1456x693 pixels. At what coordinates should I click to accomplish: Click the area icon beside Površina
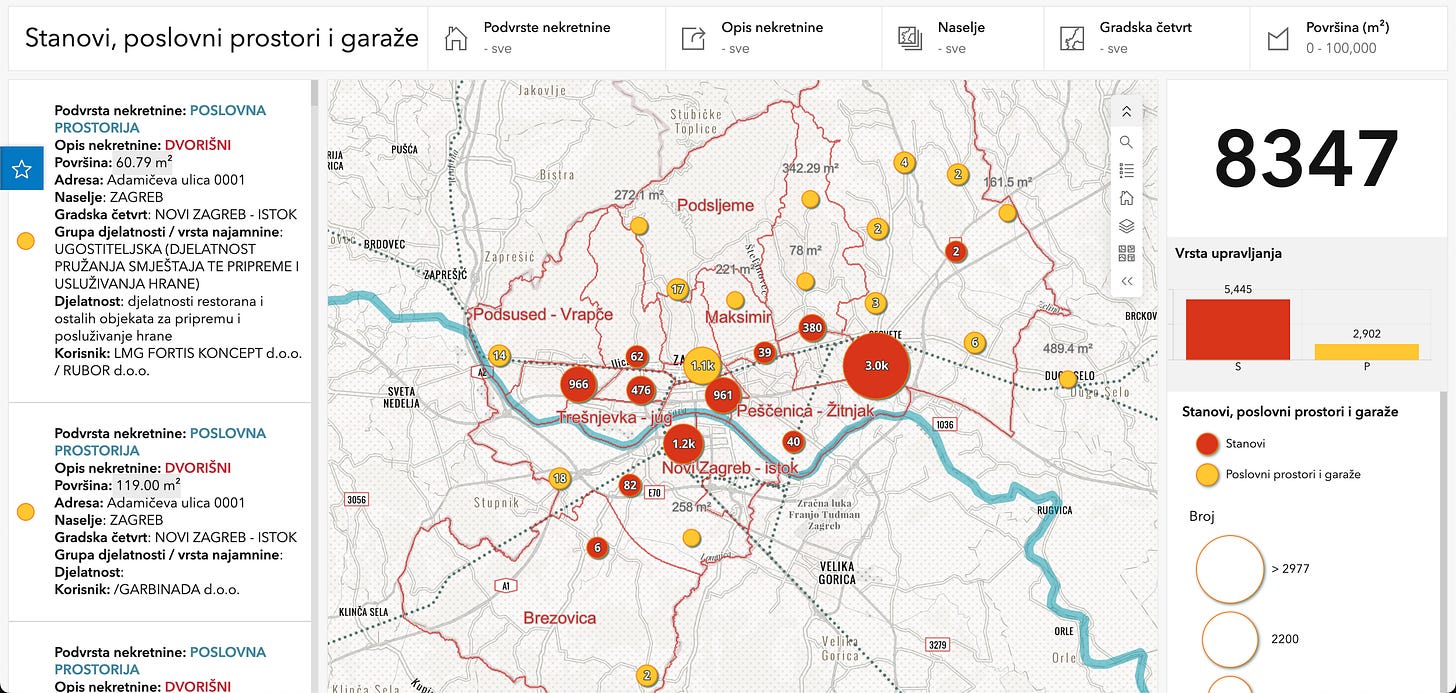tap(1277, 39)
